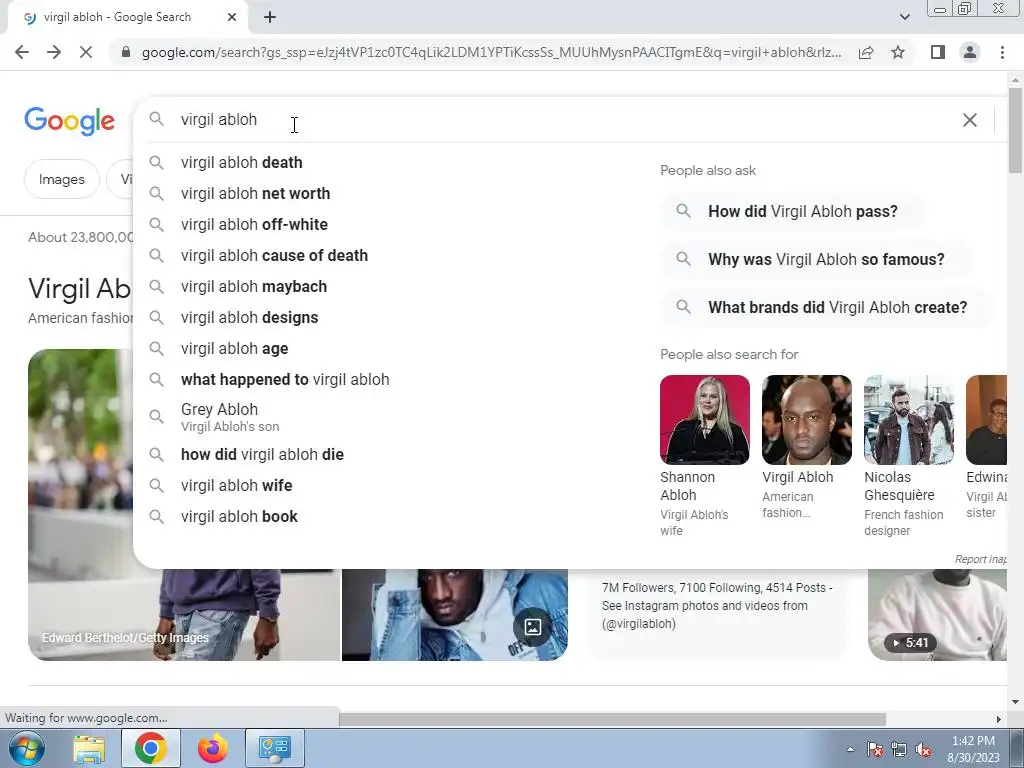Open the Chrome three-dot menu
1024x768 pixels.
[x=1002, y=52]
